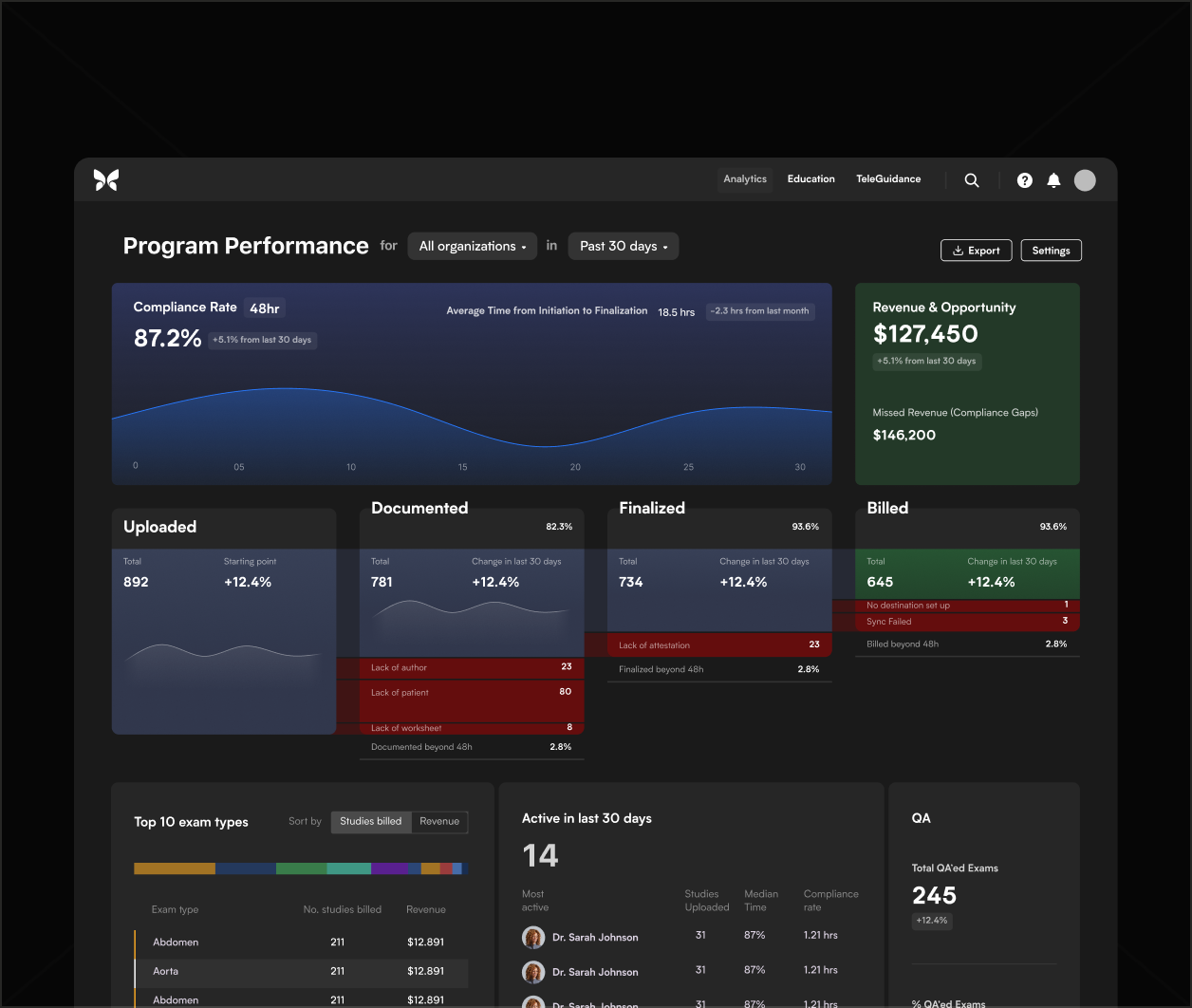Image resolution: width=1192 pixels, height=1008 pixels.
Task: Click the Lack of patient row
Action: 472,700
